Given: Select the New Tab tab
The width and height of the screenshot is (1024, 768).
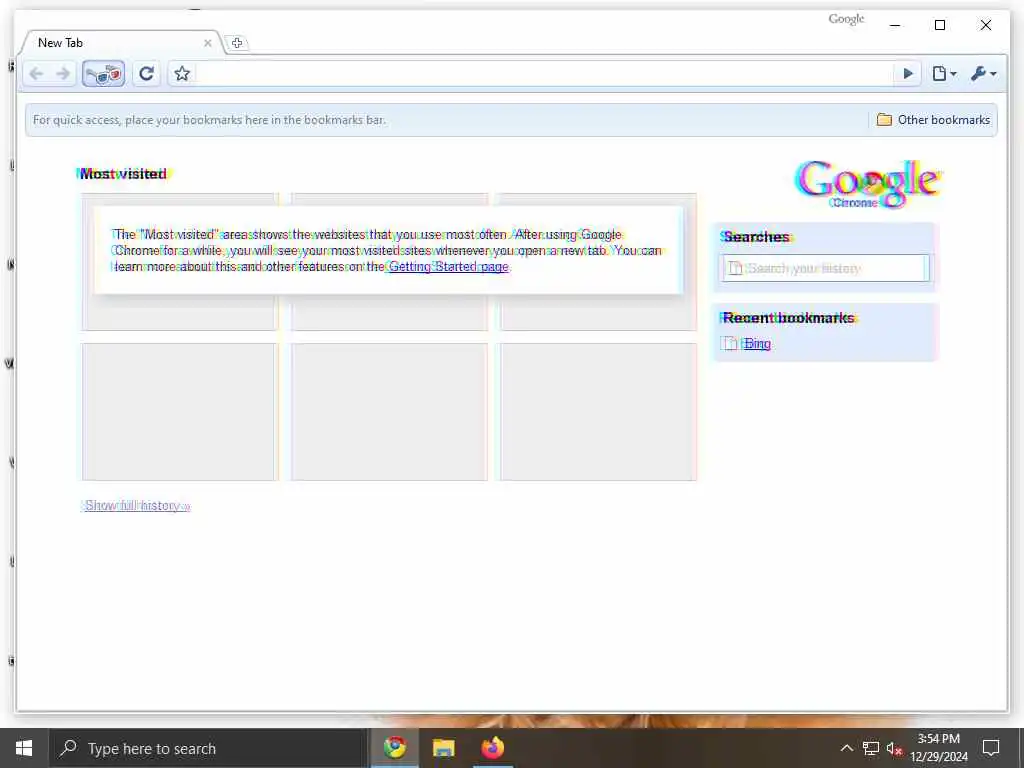Looking at the screenshot, I should point(121,43).
